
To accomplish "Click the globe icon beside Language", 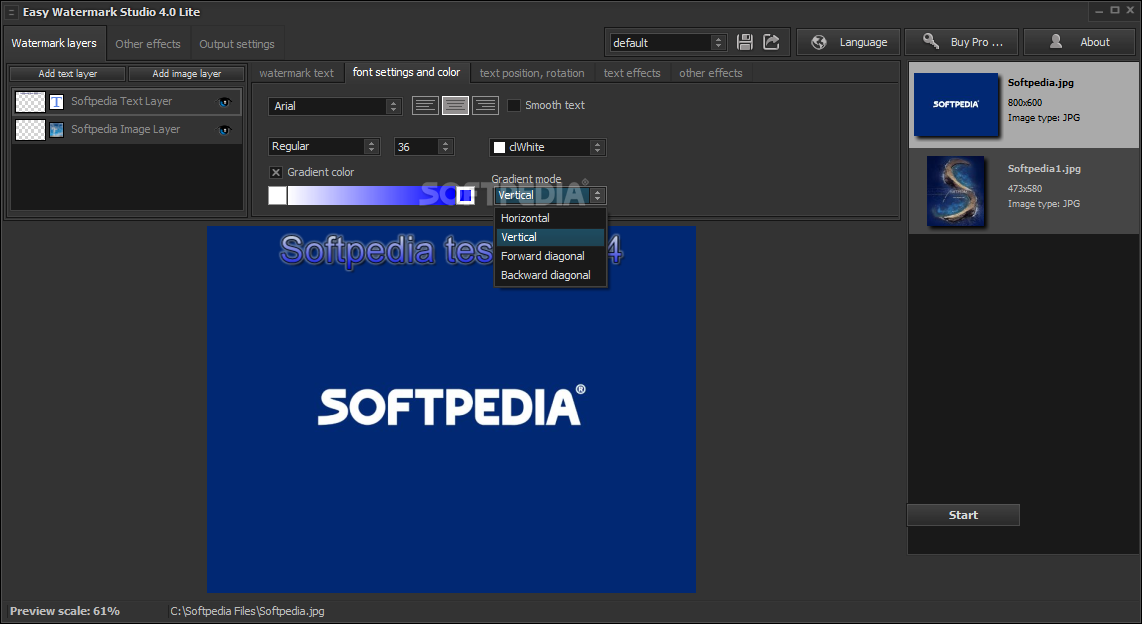I will [x=819, y=42].
